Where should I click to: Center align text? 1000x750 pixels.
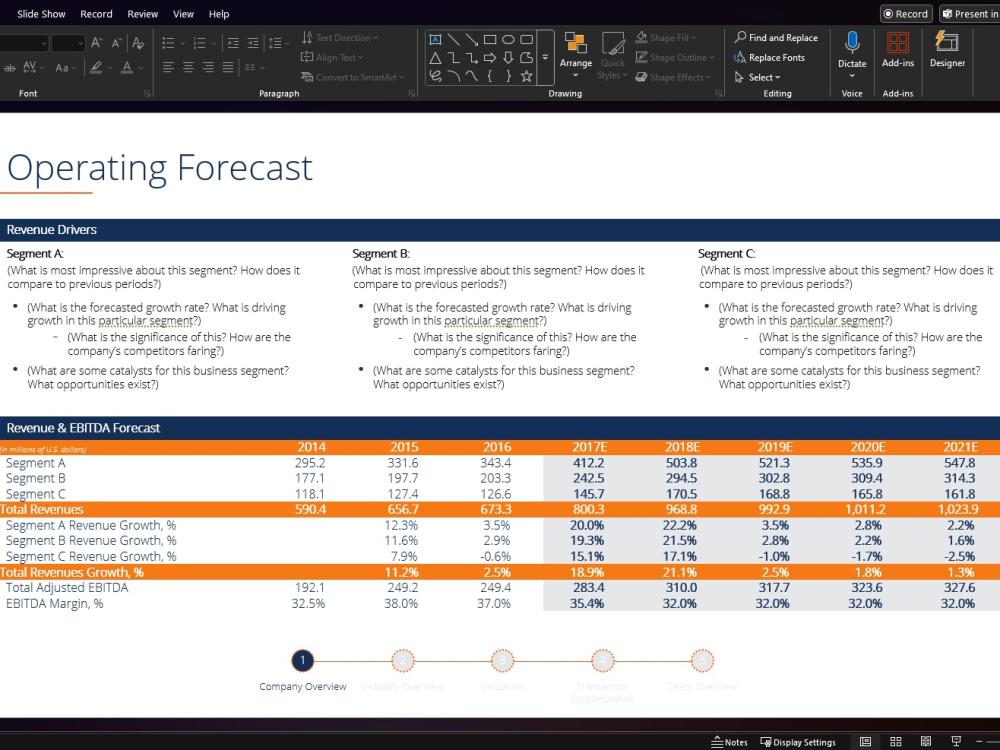click(188, 68)
